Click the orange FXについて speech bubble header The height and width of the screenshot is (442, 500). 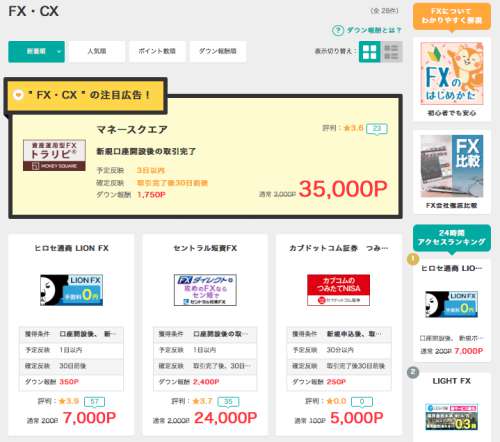click(x=452, y=17)
